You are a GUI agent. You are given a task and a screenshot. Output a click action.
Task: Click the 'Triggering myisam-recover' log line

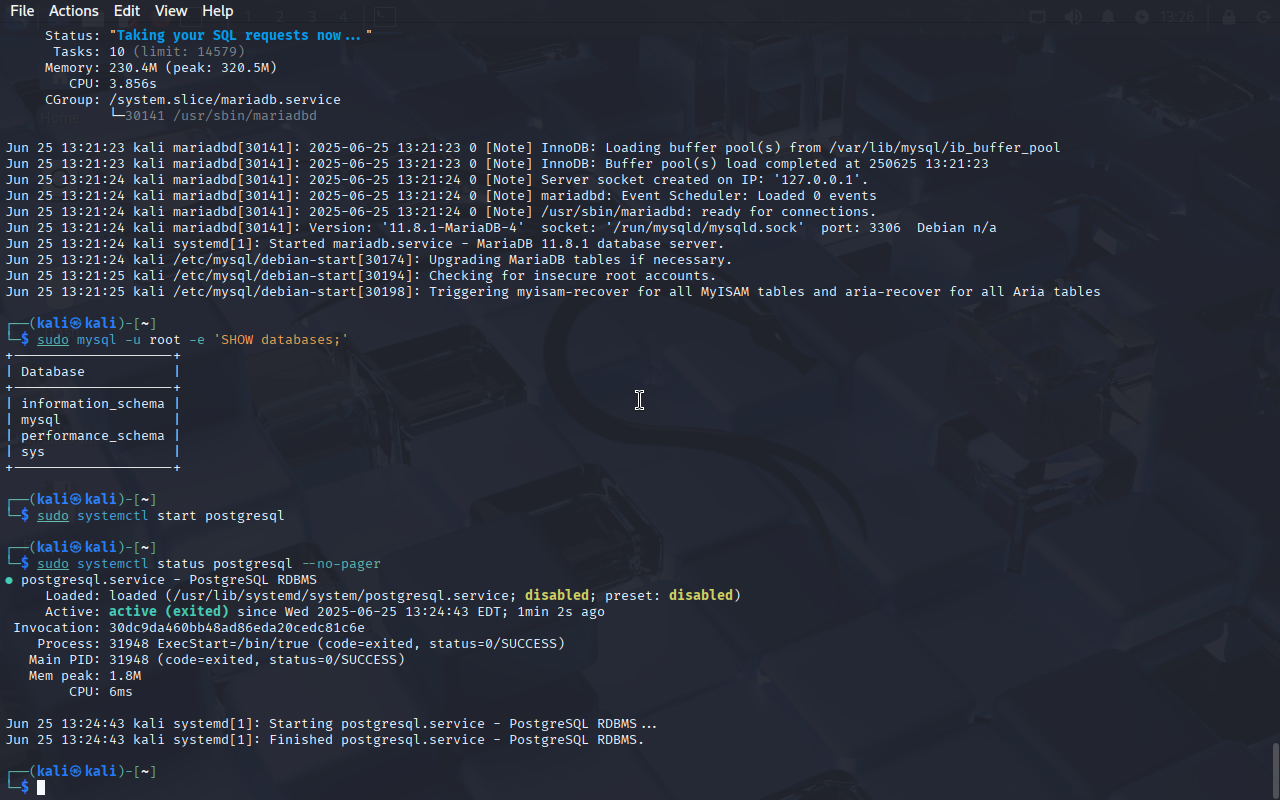point(553,292)
